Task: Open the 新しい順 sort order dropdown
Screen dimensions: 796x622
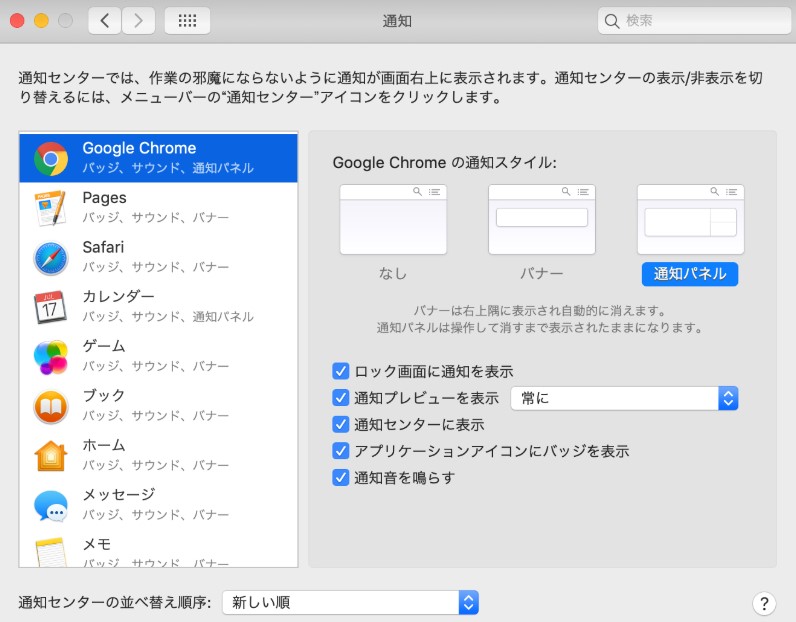Action: click(x=350, y=603)
